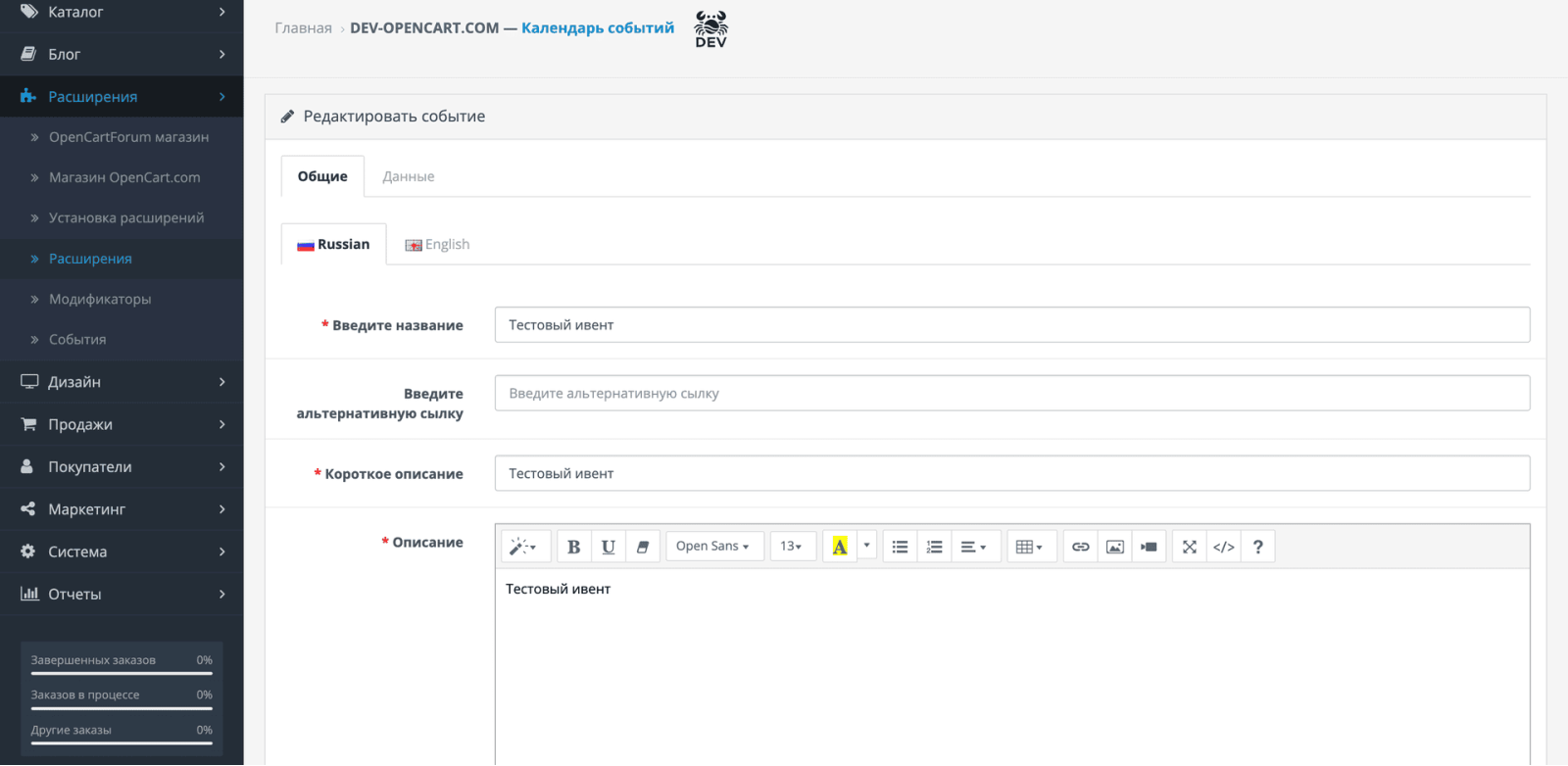Viewport: 1568px width, 766px height.
Task: Select the English language tab
Action: (x=437, y=244)
